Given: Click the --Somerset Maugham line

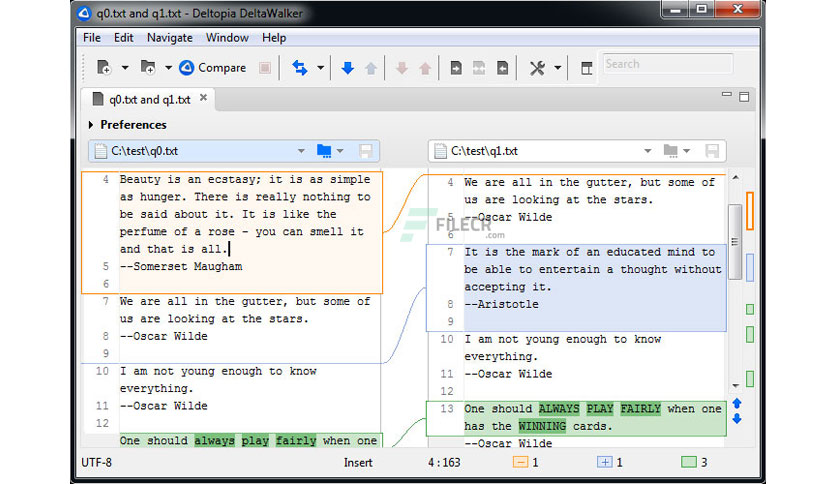Looking at the screenshot, I should (x=181, y=267).
